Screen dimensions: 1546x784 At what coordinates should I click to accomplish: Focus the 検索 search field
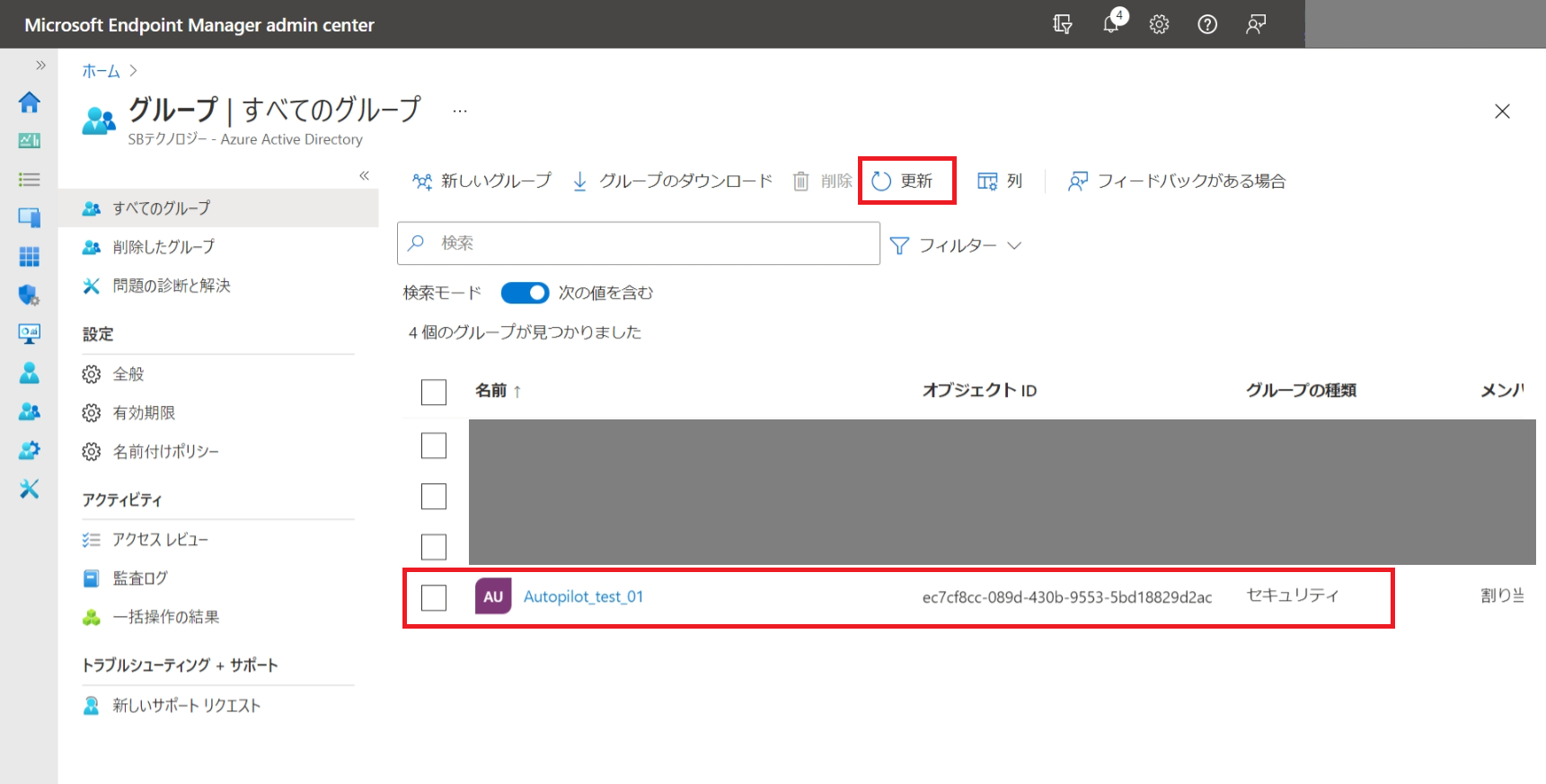pos(639,243)
